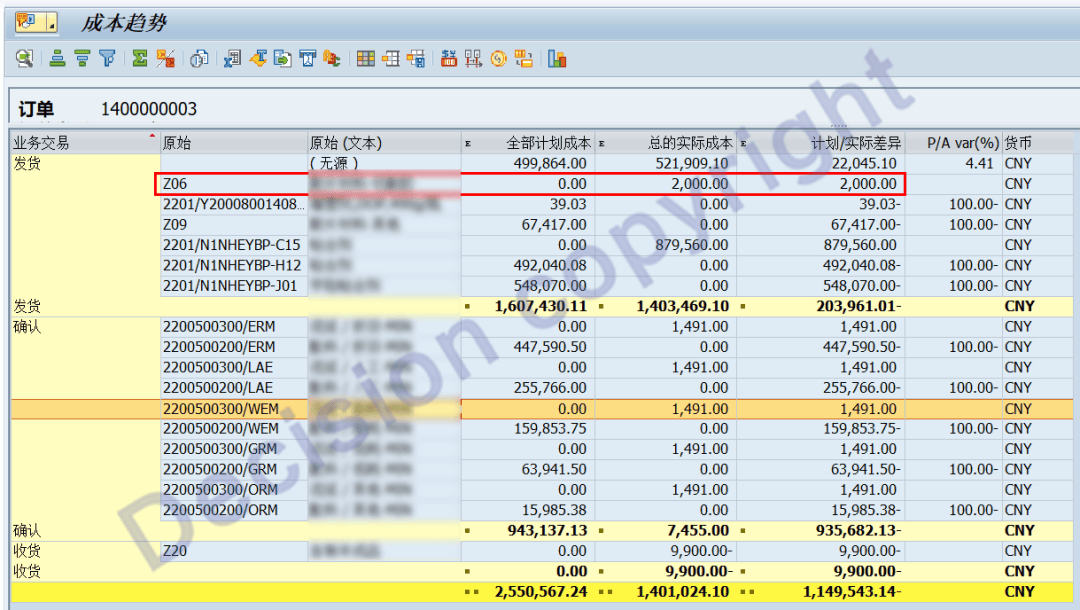Open the Change Layout grid icon
Screen dimensions: 1080x610
[365, 59]
